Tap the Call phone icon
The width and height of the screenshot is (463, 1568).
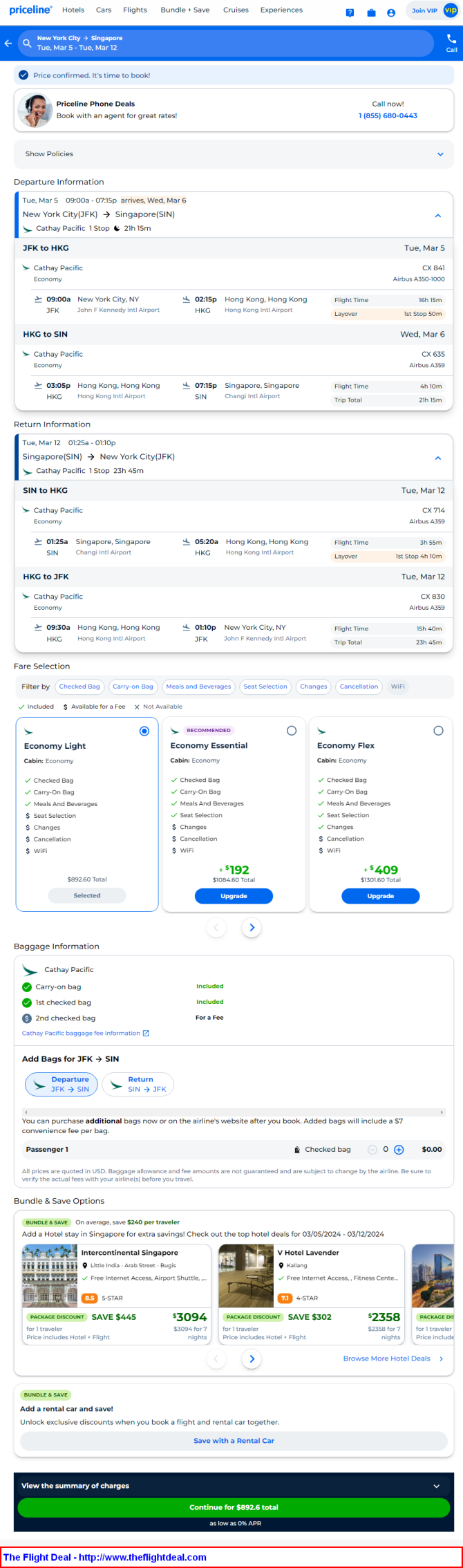[451, 39]
